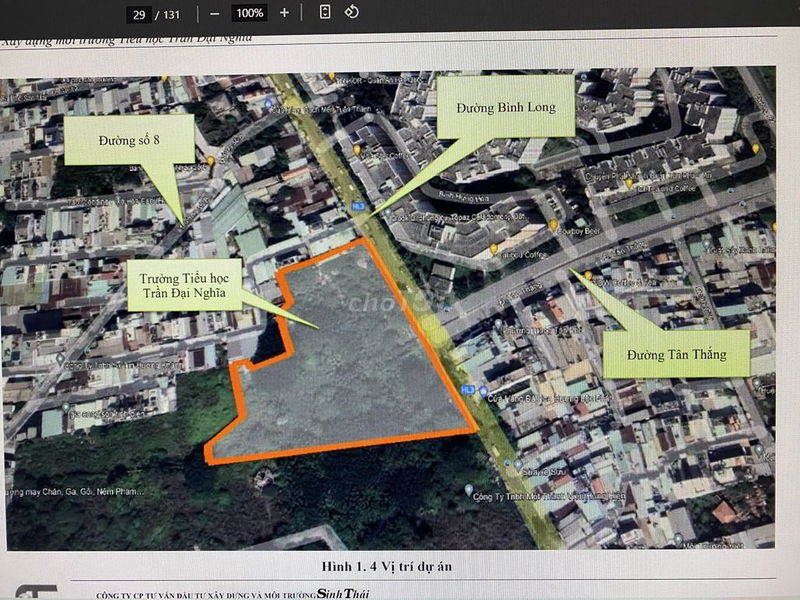Click the 'Đường số 8' callout label
Image resolution: width=800 pixels, height=600 pixels.
coord(129,140)
